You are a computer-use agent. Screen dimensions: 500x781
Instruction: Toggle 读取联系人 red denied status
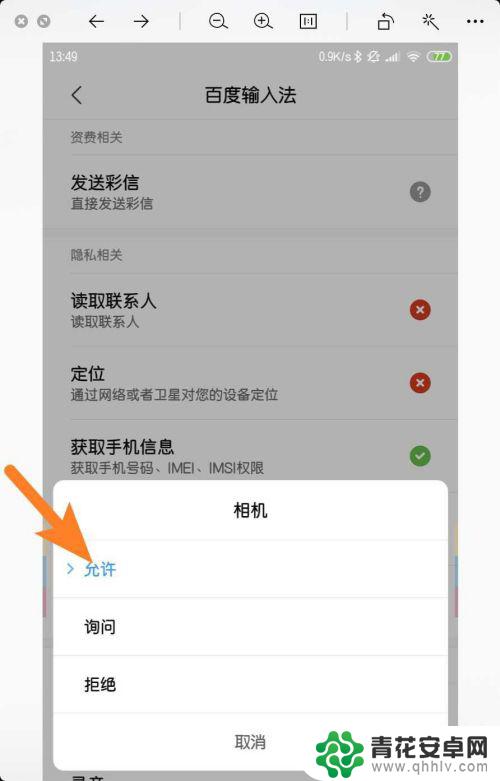click(420, 310)
